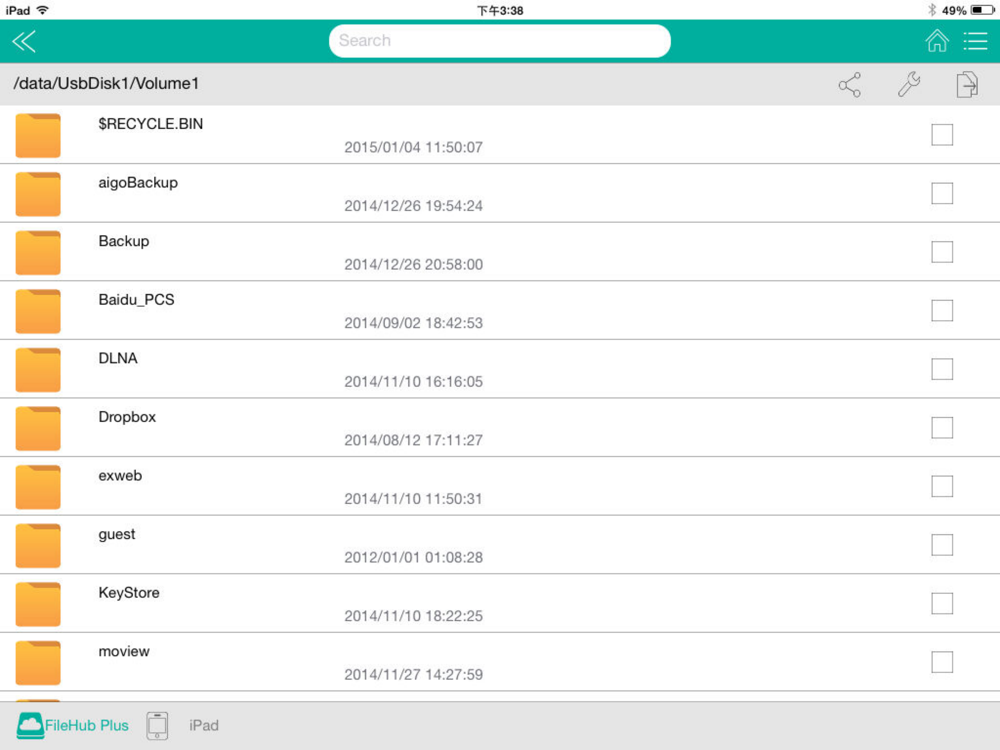The image size is (1000, 750).
Task: Tap the iPad device icon
Action: tap(157, 726)
